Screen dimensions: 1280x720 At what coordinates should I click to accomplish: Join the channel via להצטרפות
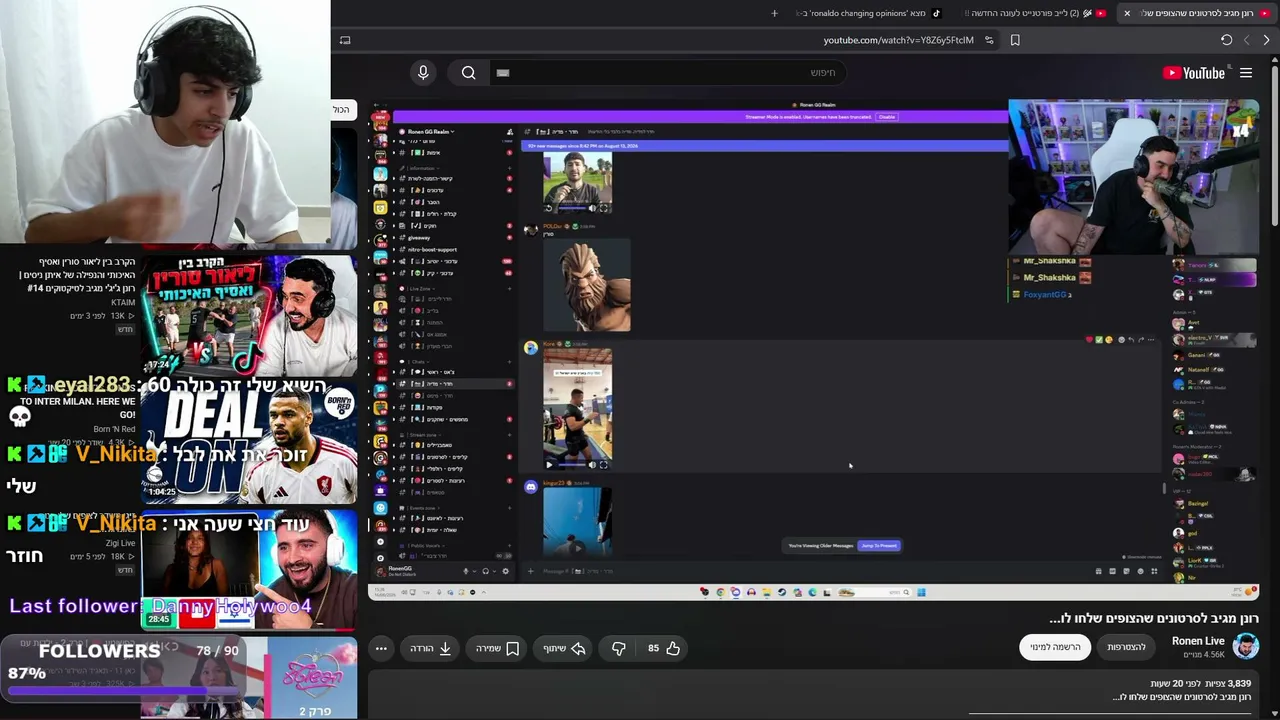point(1126,647)
